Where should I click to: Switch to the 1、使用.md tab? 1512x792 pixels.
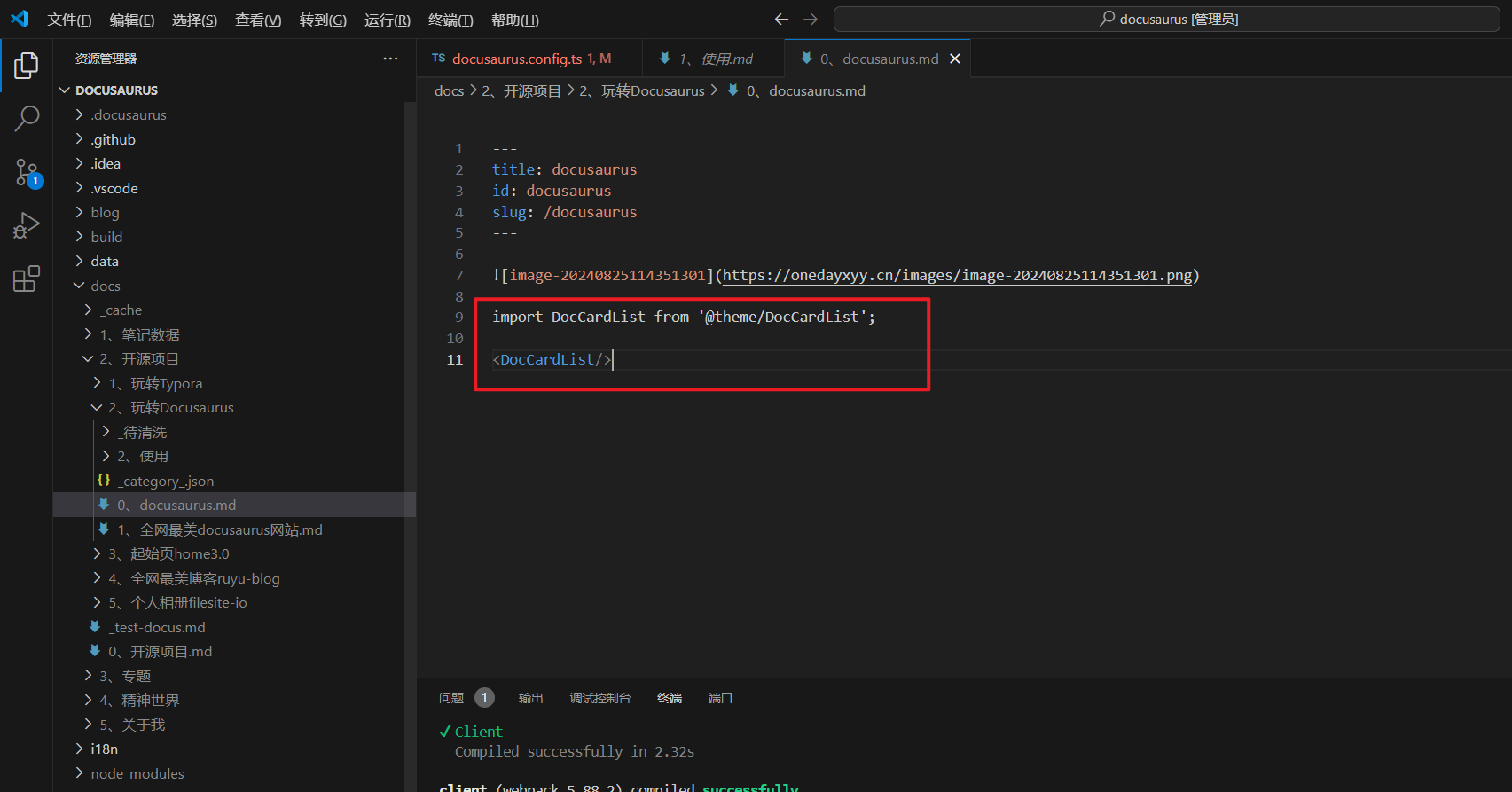[x=713, y=59]
